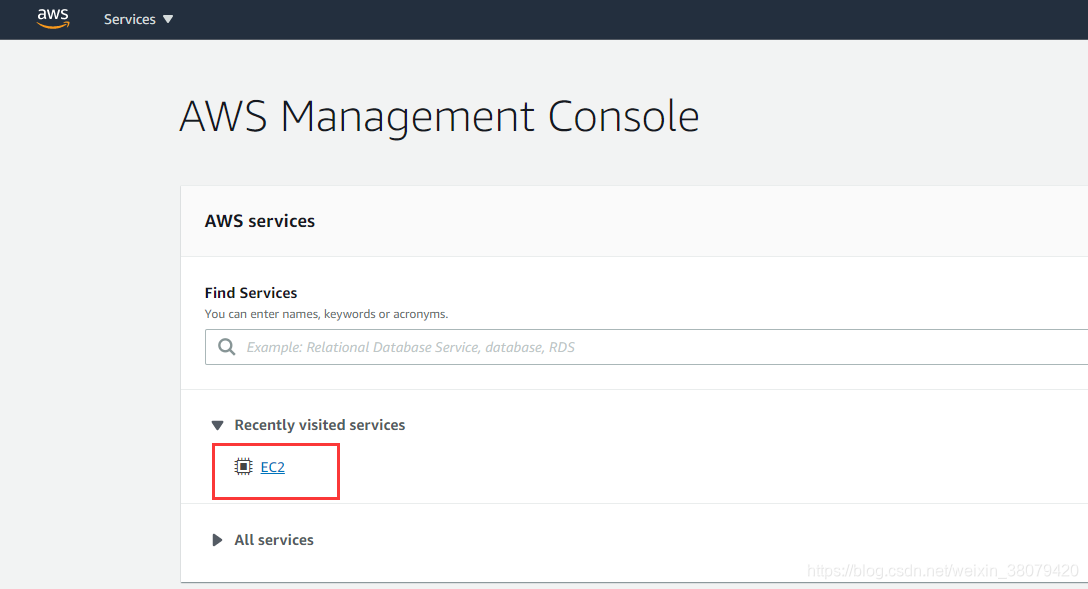Open the EC2 service link
This screenshot has height=589, width=1088.
pos(273,467)
